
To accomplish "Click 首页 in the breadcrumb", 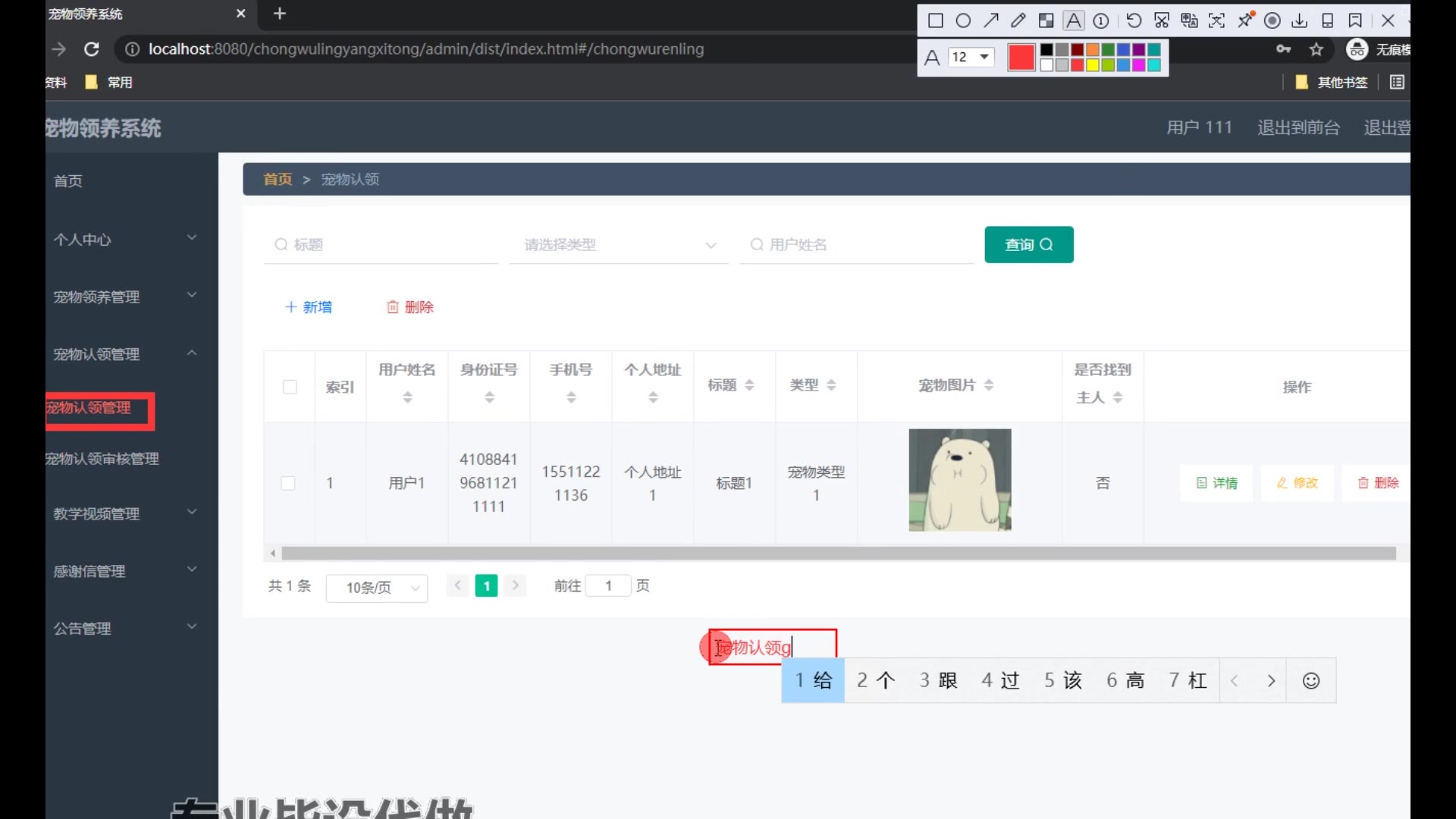I will point(278,179).
